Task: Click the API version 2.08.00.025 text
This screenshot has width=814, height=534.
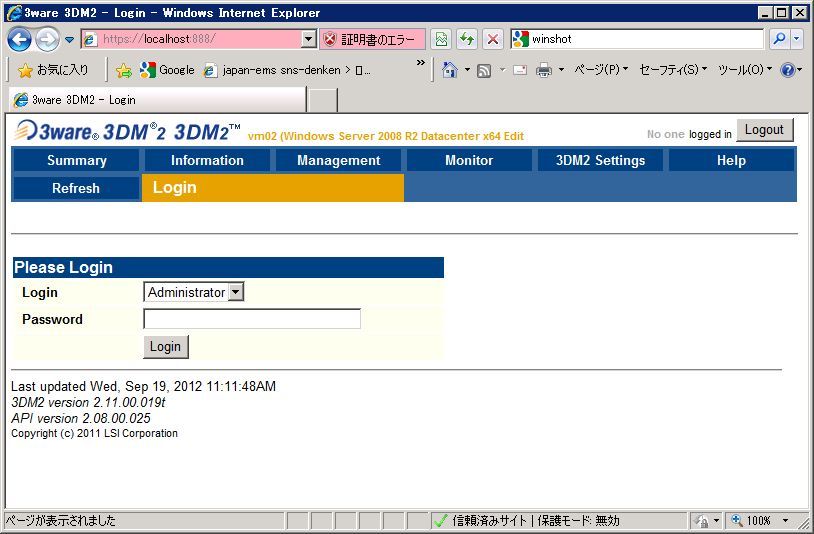Action: [x=81, y=418]
